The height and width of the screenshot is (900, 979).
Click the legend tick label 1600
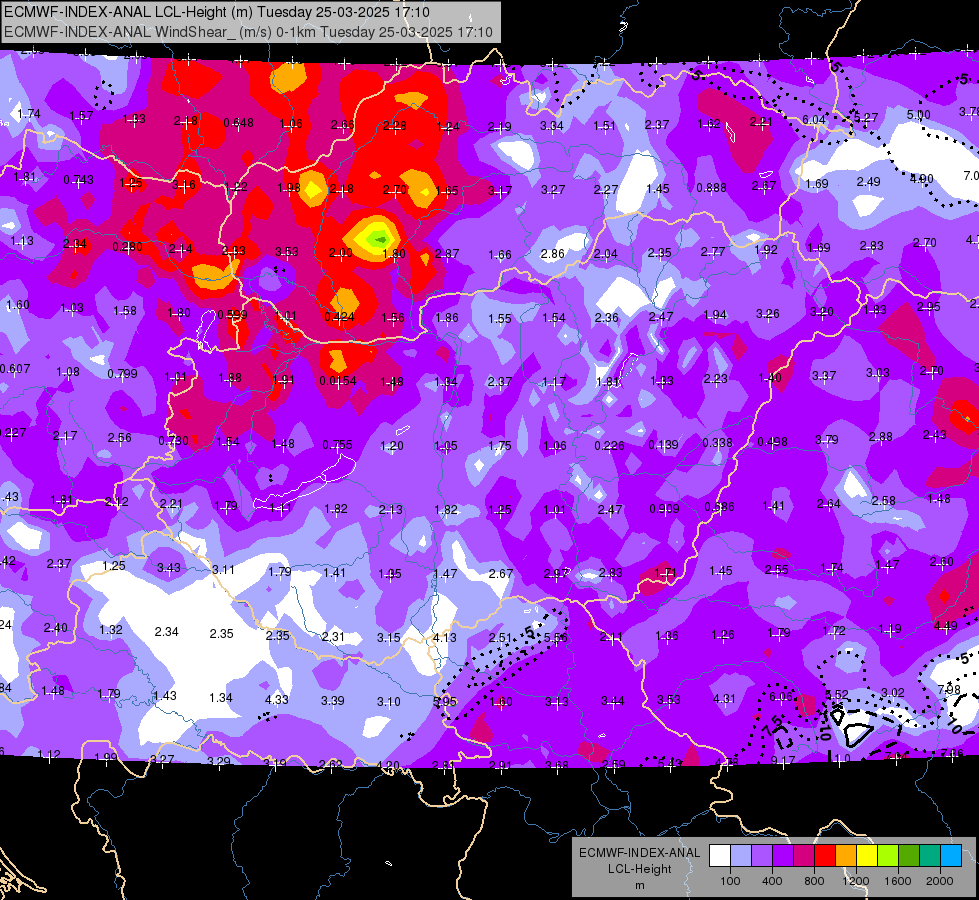[898, 881]
